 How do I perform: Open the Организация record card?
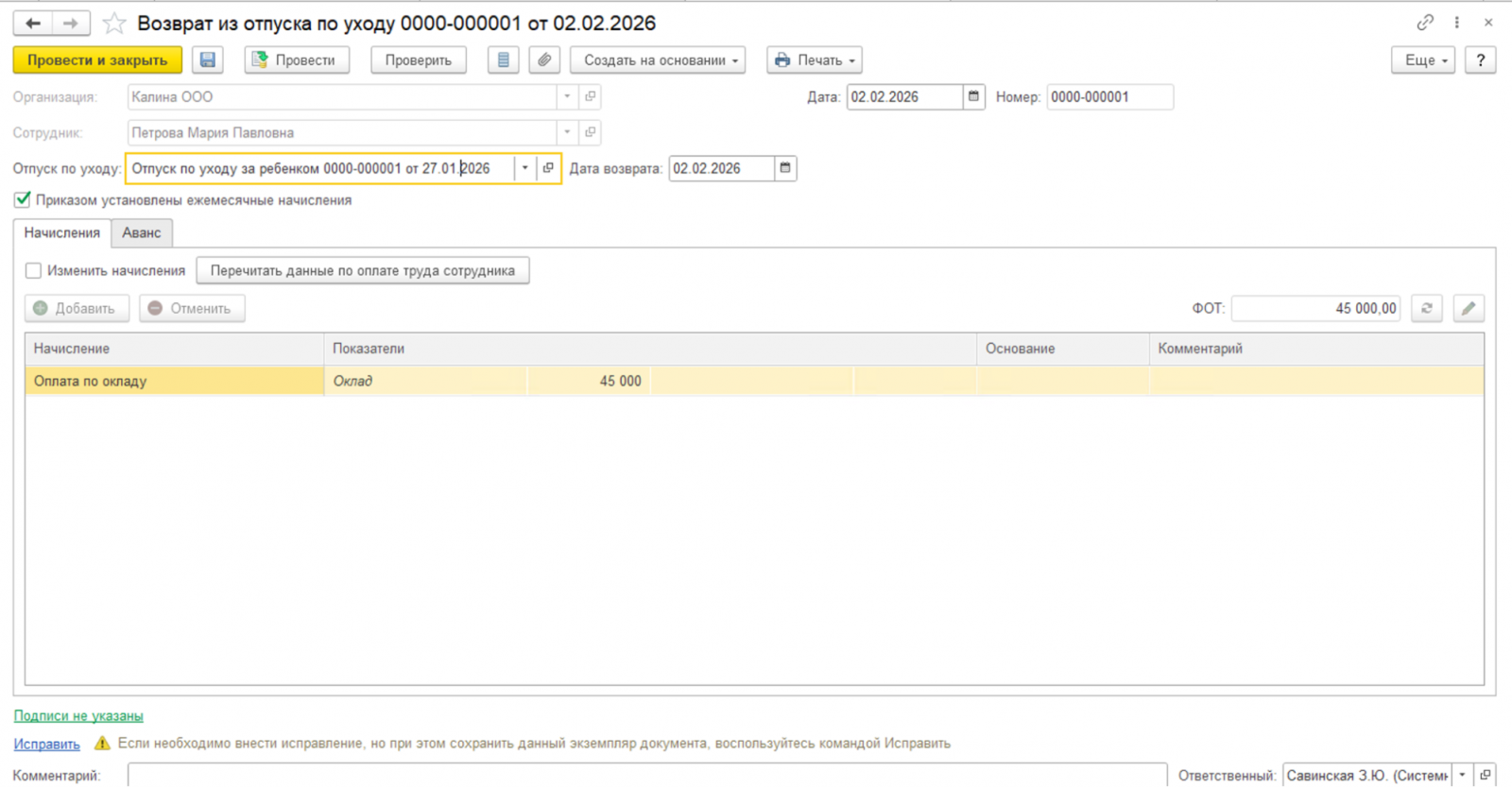click(x=591, y=96)
